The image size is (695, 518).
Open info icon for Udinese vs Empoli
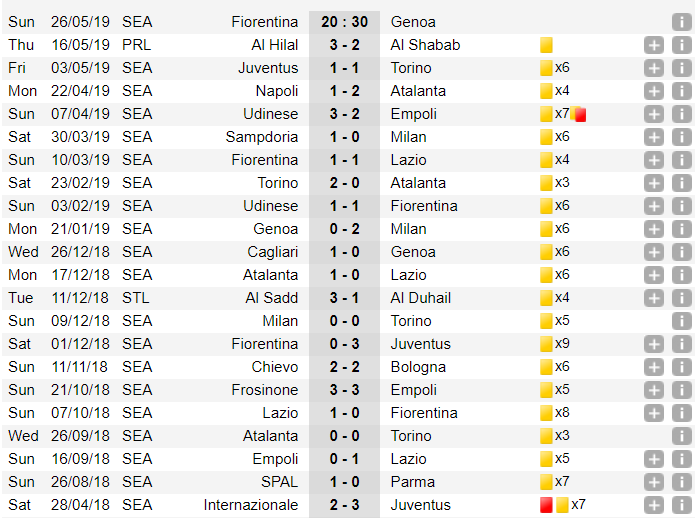pyautogui.click(x=681, y=114)
